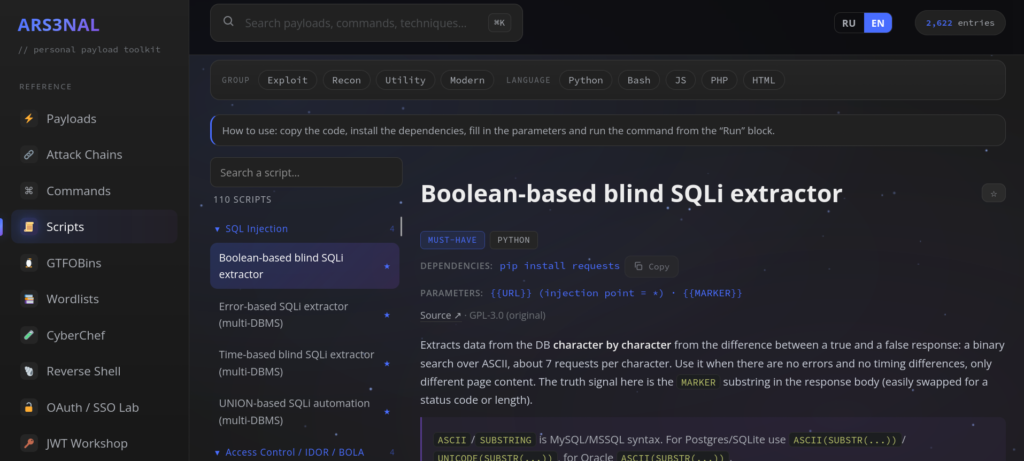Open GTFOBins section
The width and height of the screenshot is (1024, 461).
pos(94,263)
